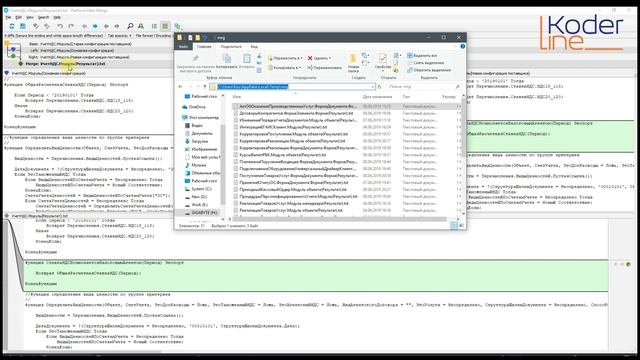Open the Копировать в dropdown
The width and height of the screenshot is (640, 360).
(284, 68)
